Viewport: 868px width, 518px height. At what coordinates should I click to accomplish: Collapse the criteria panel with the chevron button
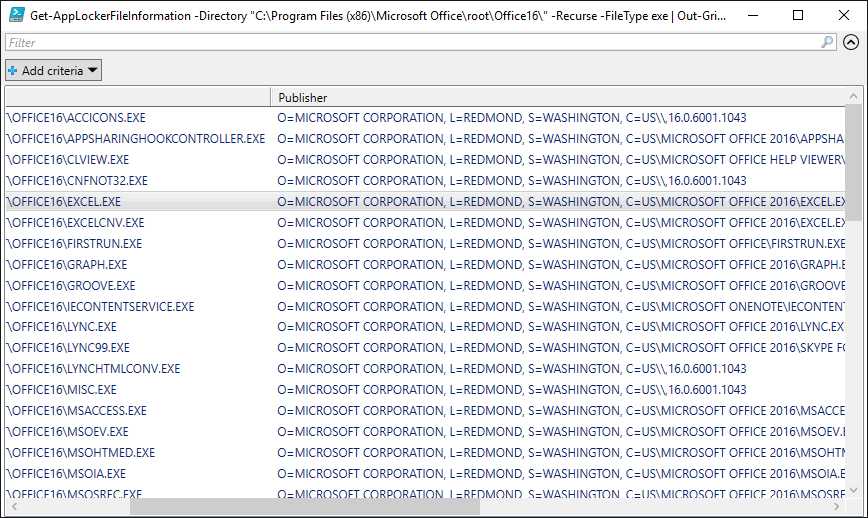[851, 43]
